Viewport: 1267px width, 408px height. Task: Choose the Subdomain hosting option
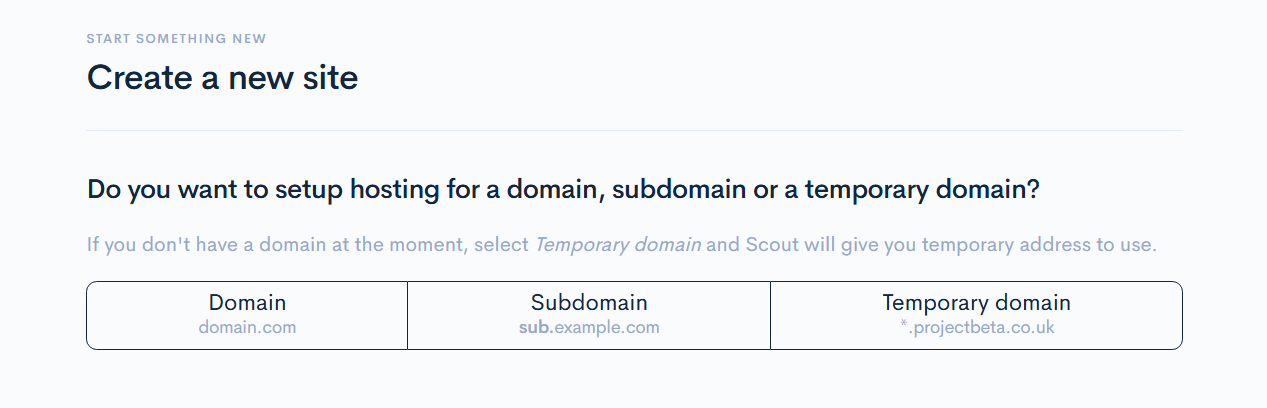[x=589, y=315]
